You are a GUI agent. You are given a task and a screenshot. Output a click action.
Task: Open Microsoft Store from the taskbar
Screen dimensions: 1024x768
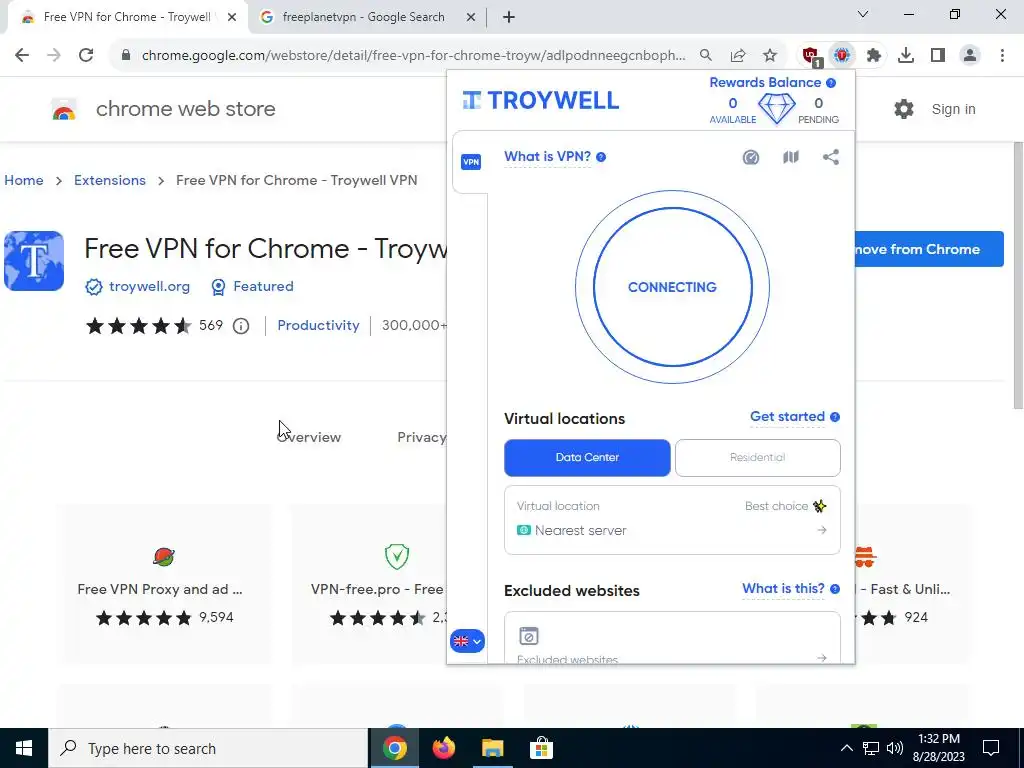pos(541,748)
